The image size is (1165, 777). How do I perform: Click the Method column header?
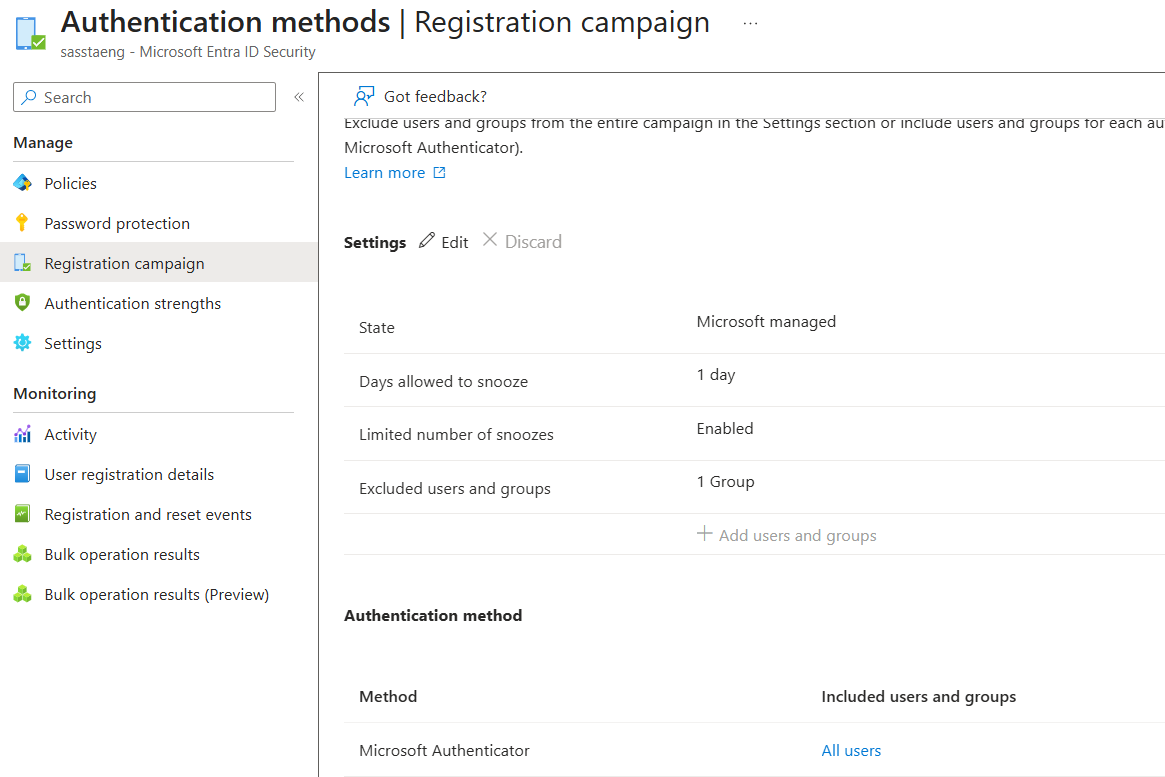click(x=388, y=697)
